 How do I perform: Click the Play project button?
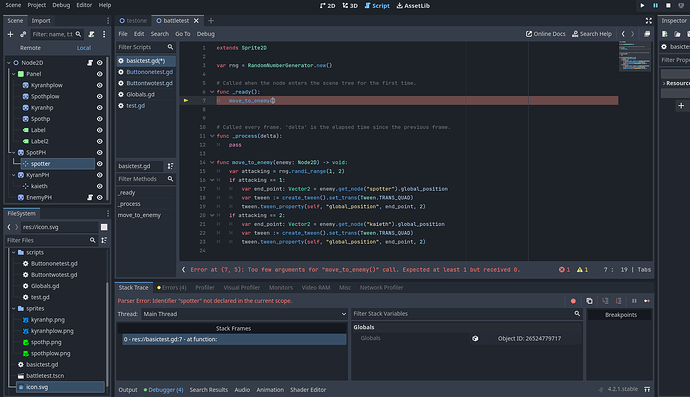[642, 5]
